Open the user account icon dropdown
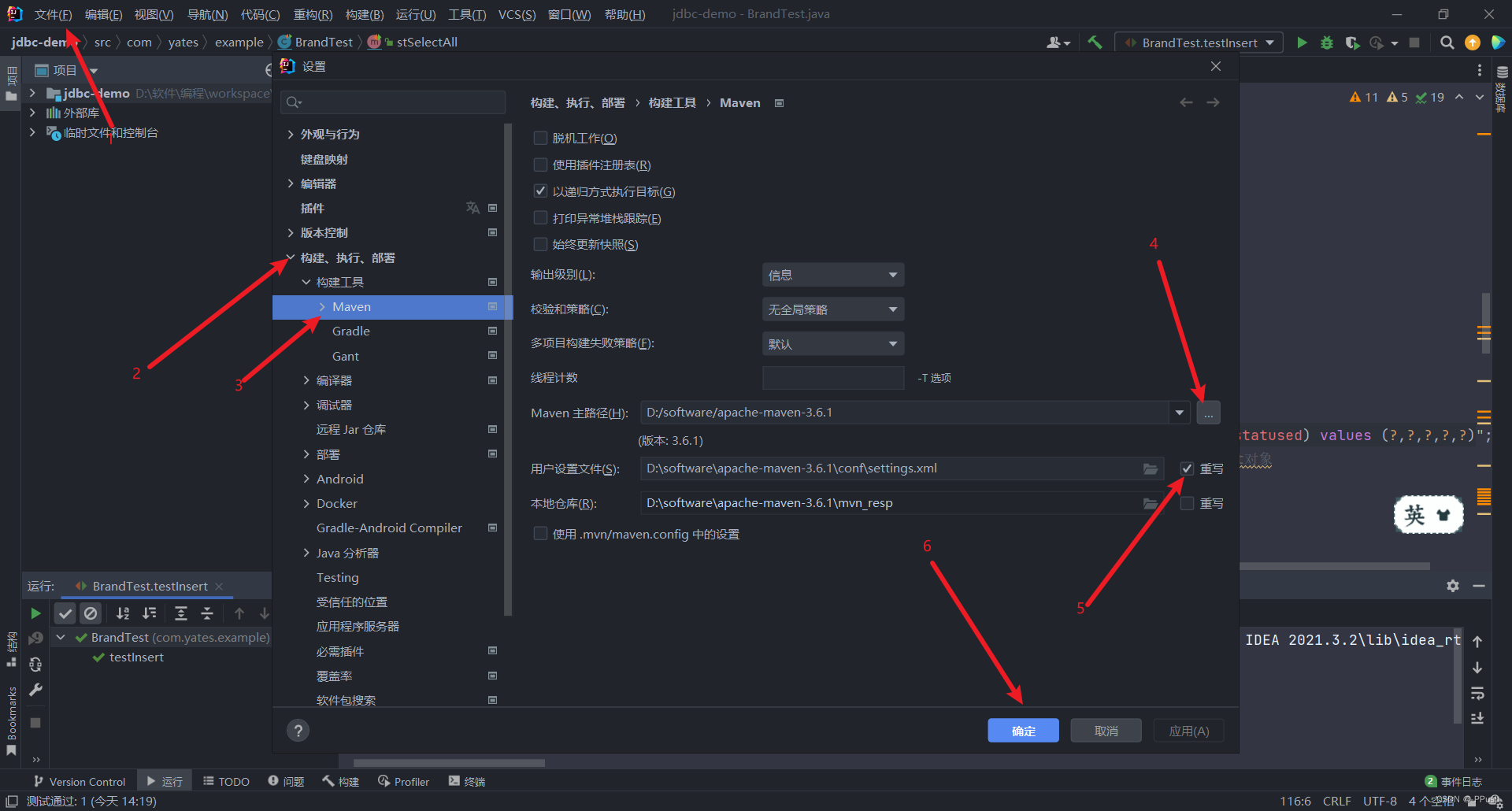The height and width of the screenshot is (811, 1512). [1058, 43]
